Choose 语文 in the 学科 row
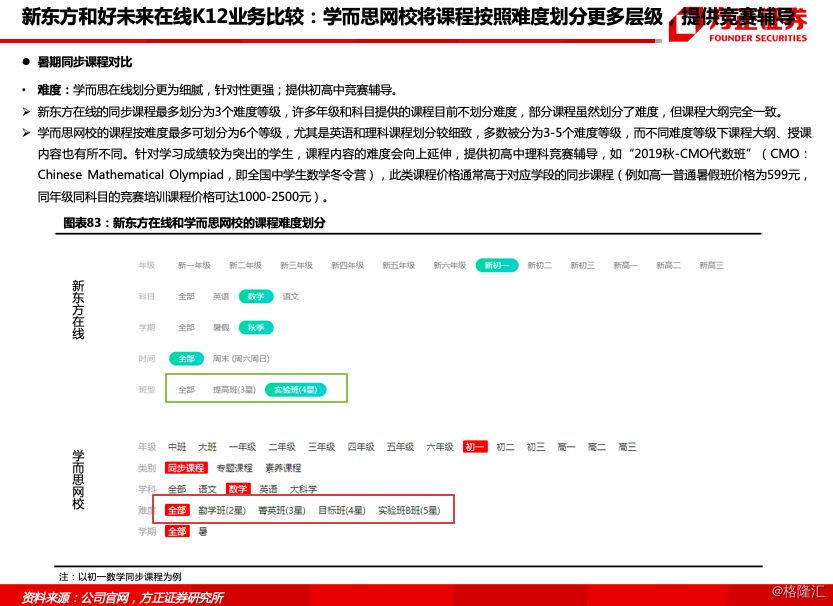The width and height of the screenshot is (833, 606). tap(207, 489)
